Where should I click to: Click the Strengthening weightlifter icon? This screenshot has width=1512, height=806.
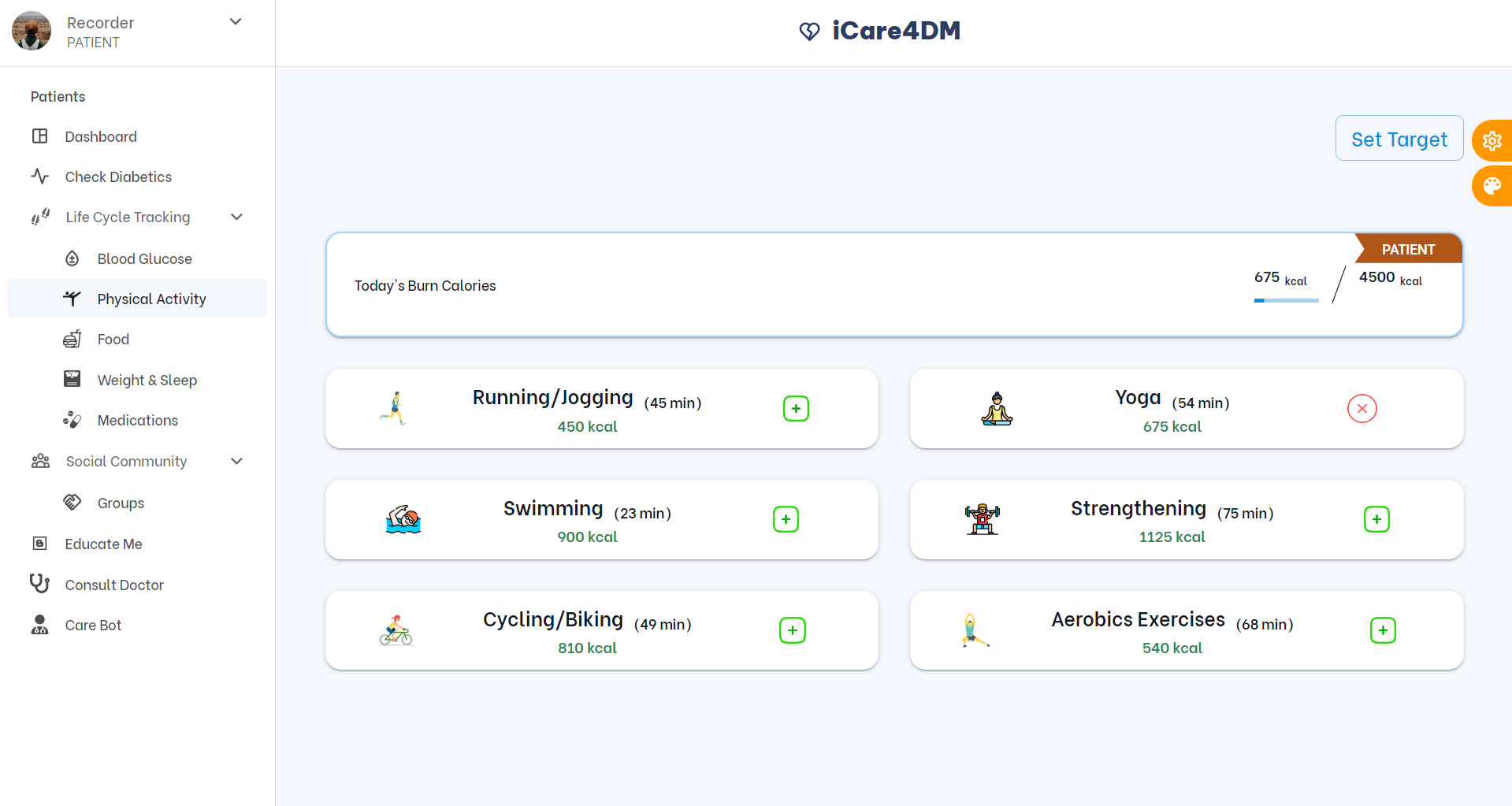[x=982, y=519]
